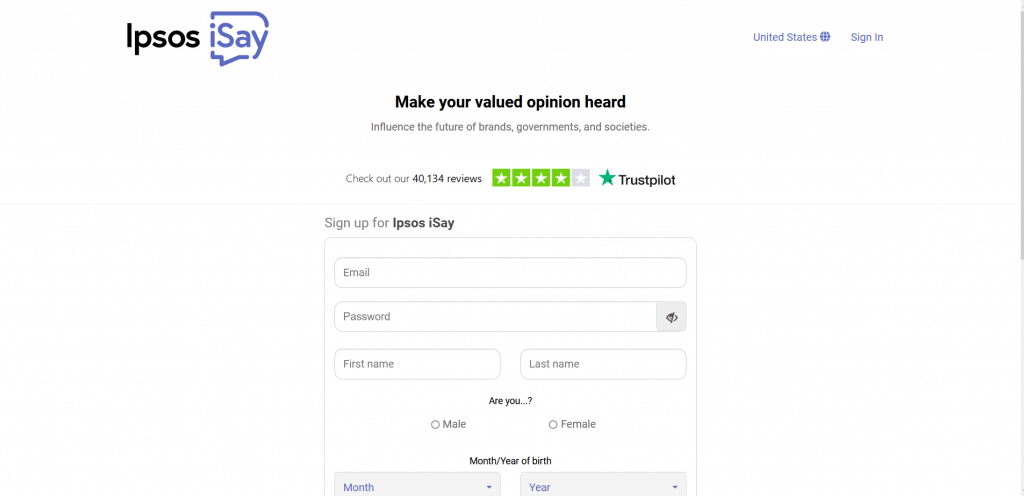This screenshot has width=1024, height=496.
Task: Click the First name field
Action: (x=417, y=364)
